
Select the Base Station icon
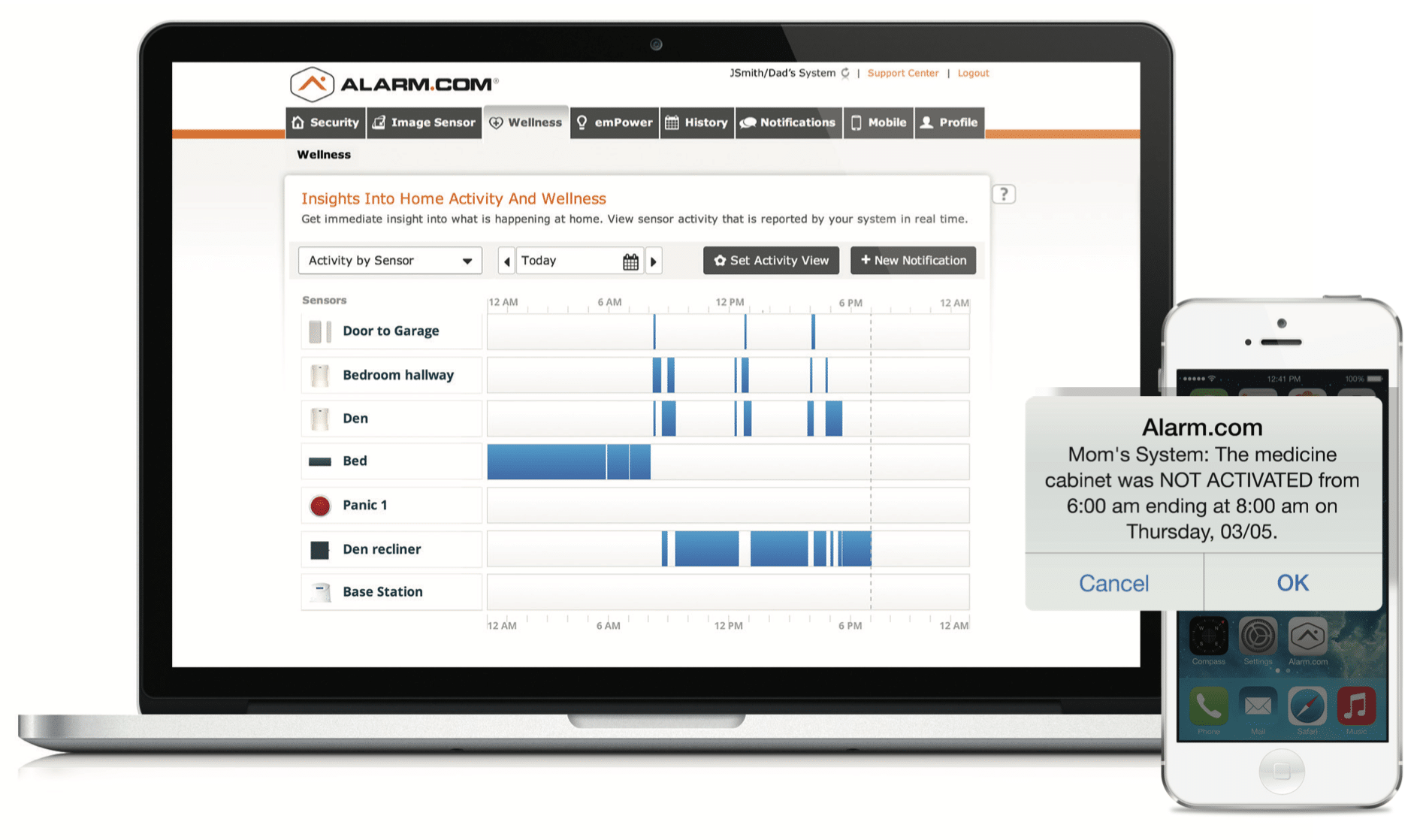321,592
